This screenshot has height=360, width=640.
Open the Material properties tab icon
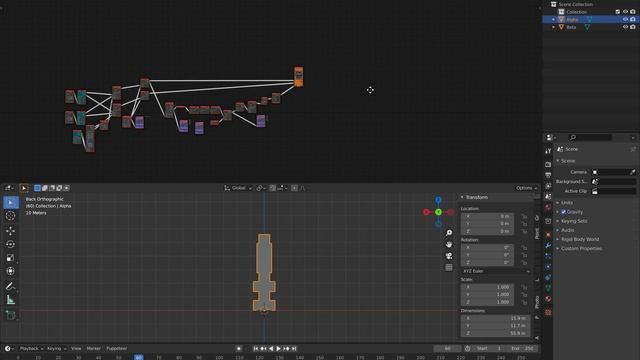click(548, 299)
